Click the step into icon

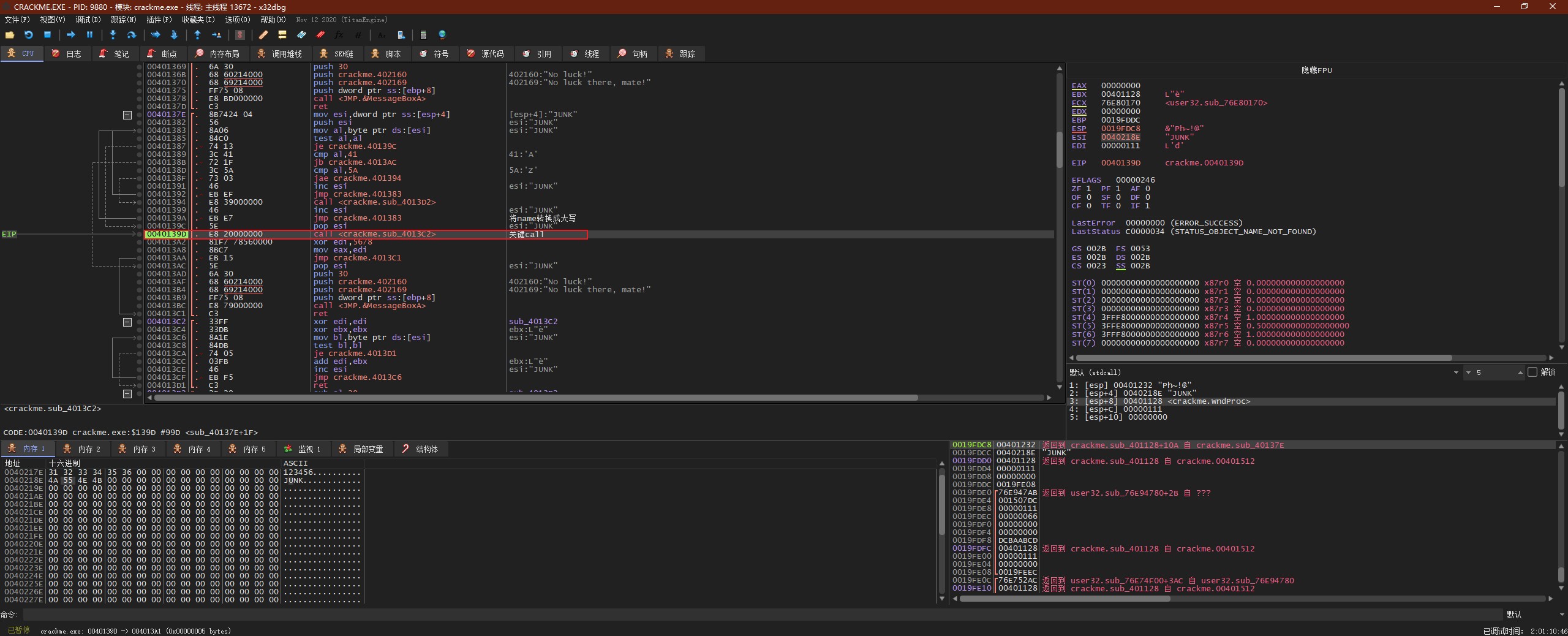coord(113,35)
